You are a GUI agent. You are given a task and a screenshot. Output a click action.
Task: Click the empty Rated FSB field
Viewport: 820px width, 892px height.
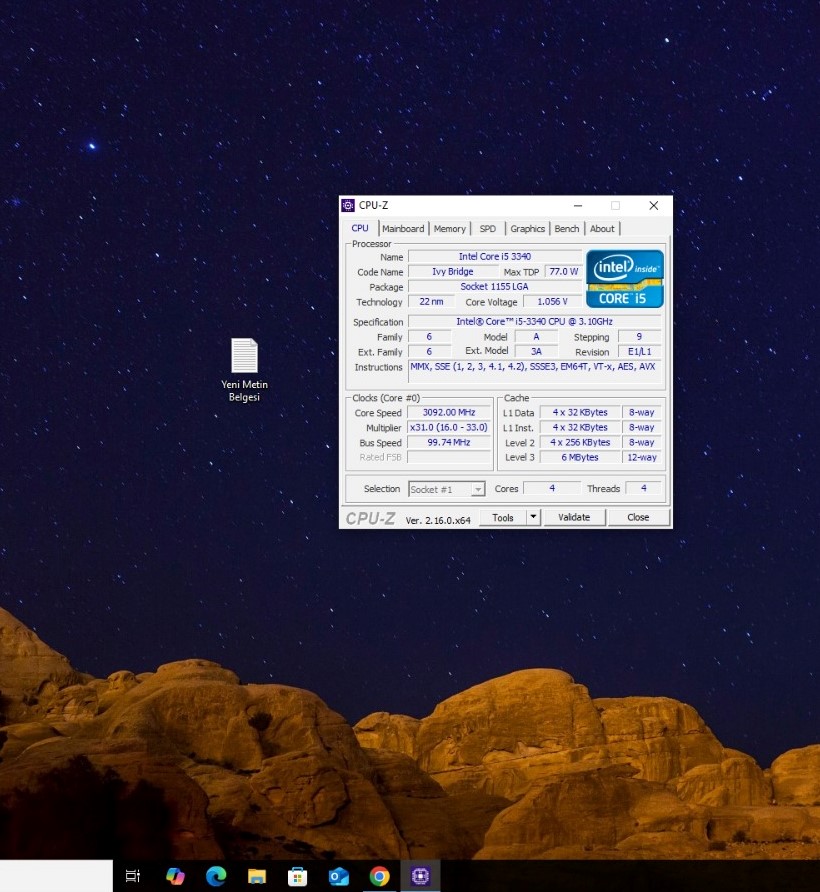pyautogui.click(x=449, y=457)
